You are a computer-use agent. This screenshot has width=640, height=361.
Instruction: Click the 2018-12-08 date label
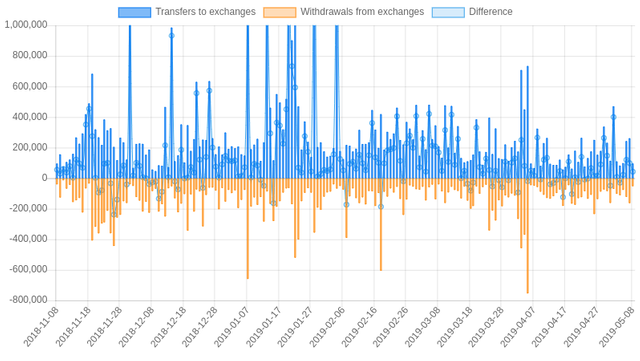tap(136, 327)
